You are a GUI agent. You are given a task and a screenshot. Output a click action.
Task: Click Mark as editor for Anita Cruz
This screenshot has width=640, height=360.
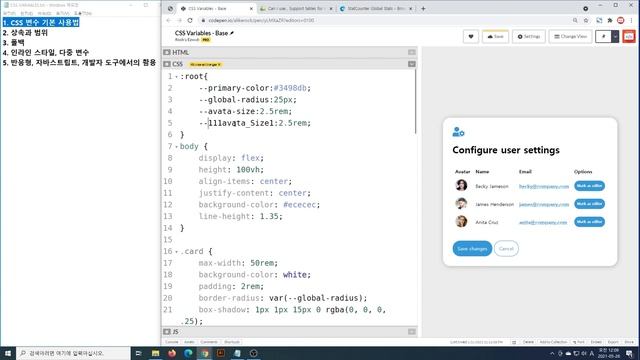[589, 222]
